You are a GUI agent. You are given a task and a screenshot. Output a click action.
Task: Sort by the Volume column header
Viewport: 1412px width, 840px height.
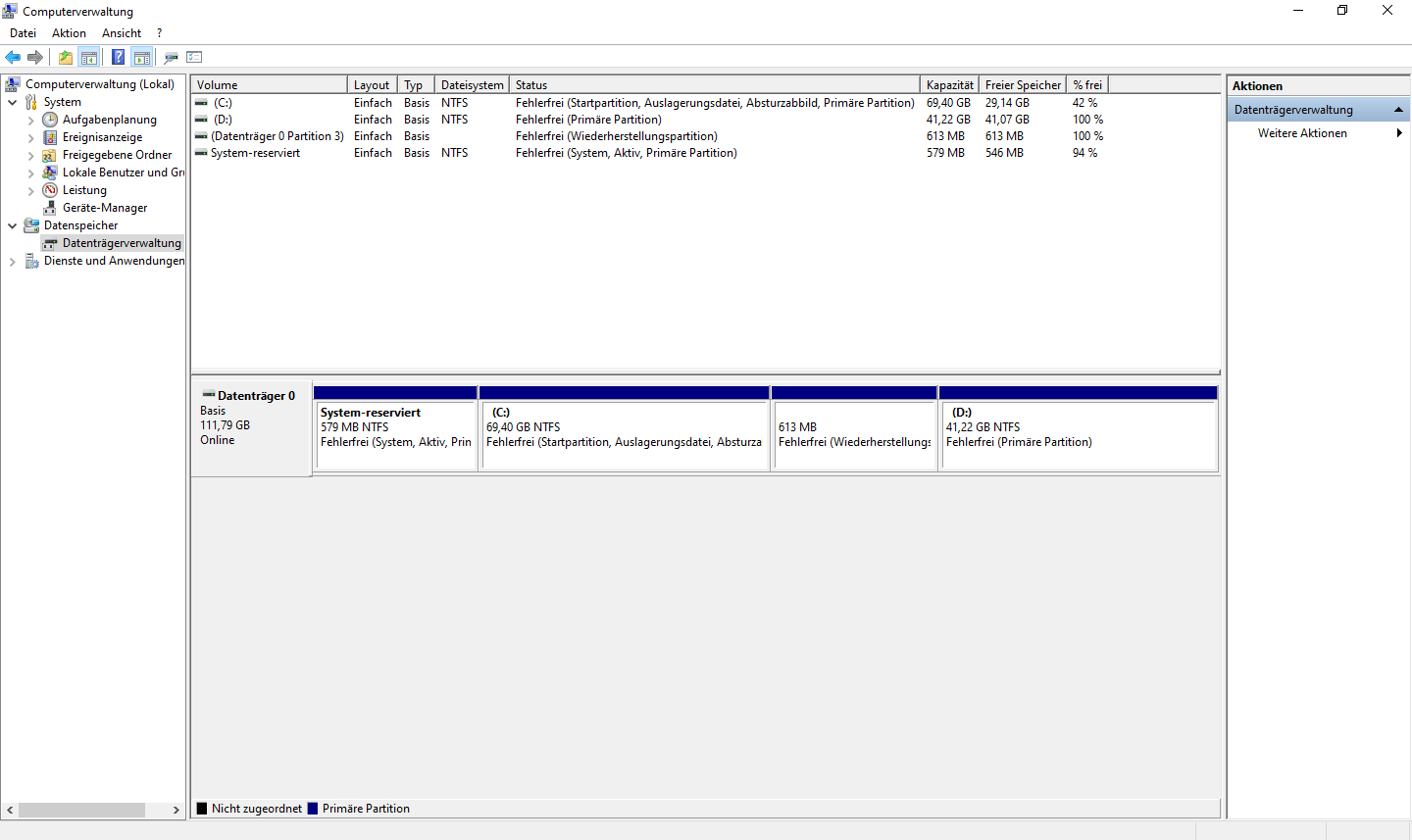tap(269, 85)
